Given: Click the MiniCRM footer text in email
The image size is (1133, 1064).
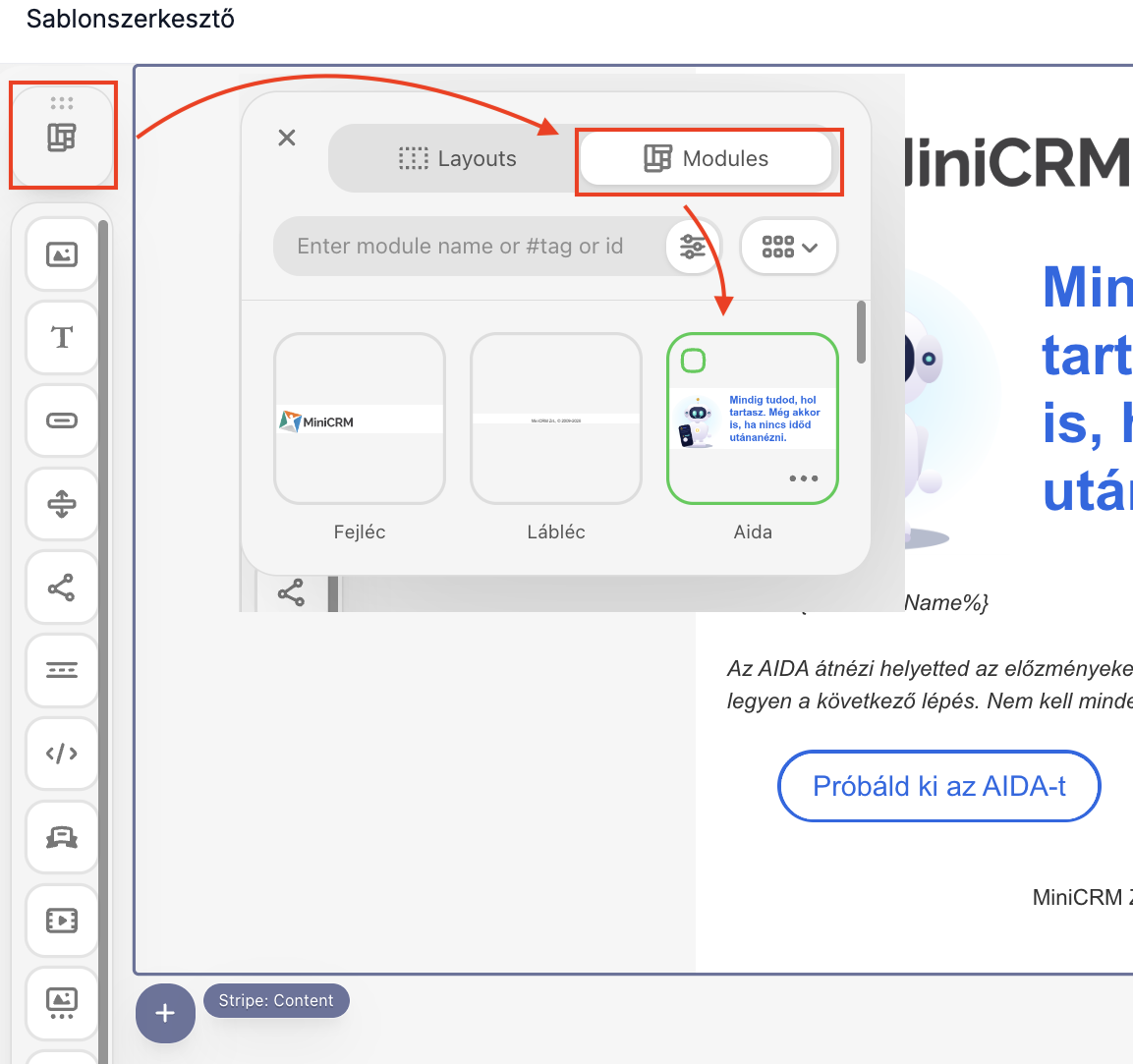Looking at the screenshot, I should tap(1082, 897).
